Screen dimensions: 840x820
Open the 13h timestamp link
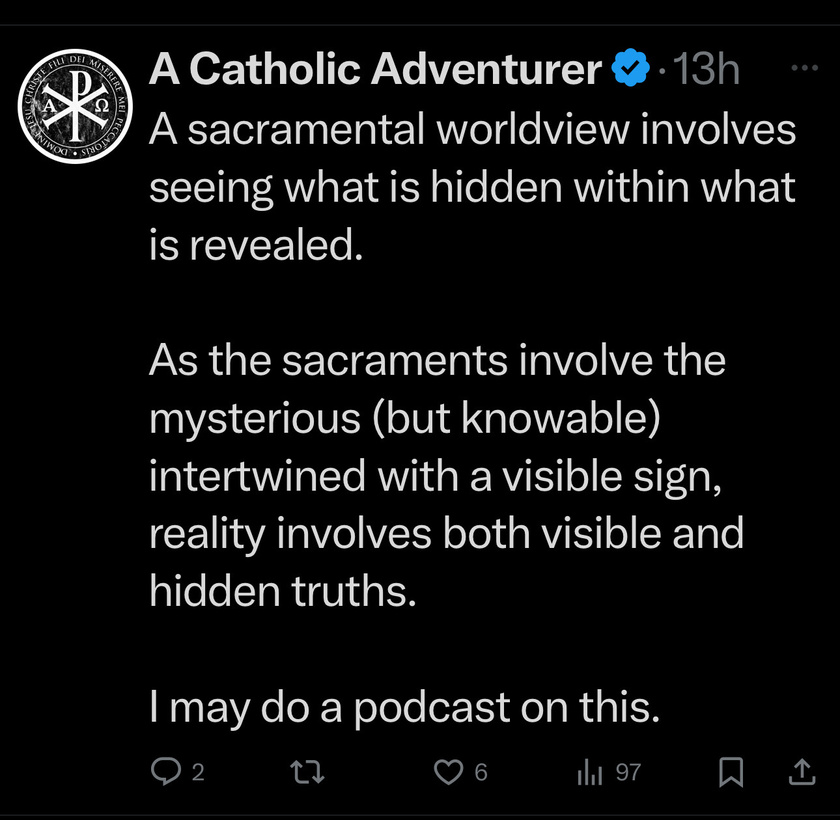706,69
